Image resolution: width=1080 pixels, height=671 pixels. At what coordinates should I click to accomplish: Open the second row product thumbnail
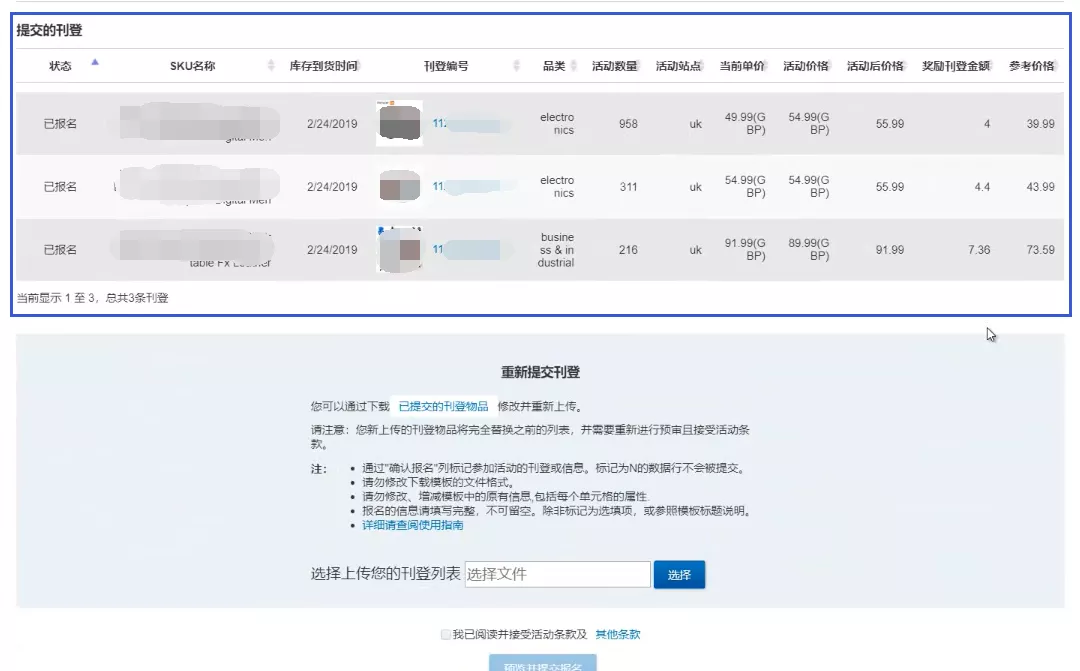(398, 187)
